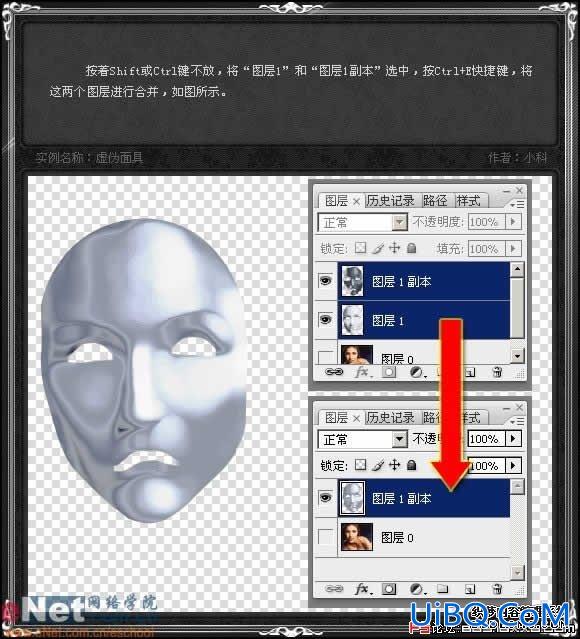Open 正常 blend mode dropdown in upper panel
The image size is (580, 639).
click(x=399, y=222)
